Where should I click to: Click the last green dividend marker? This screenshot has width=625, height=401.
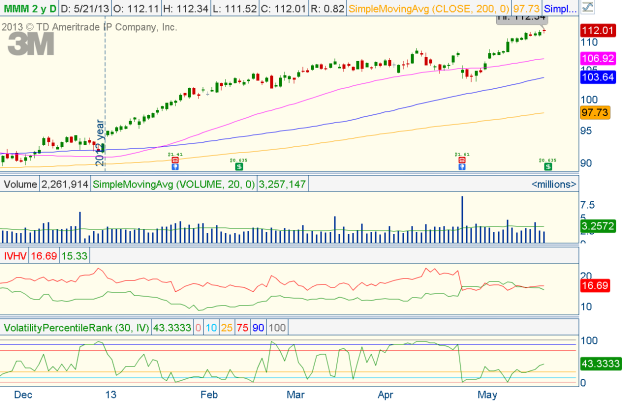coord(545,161)
